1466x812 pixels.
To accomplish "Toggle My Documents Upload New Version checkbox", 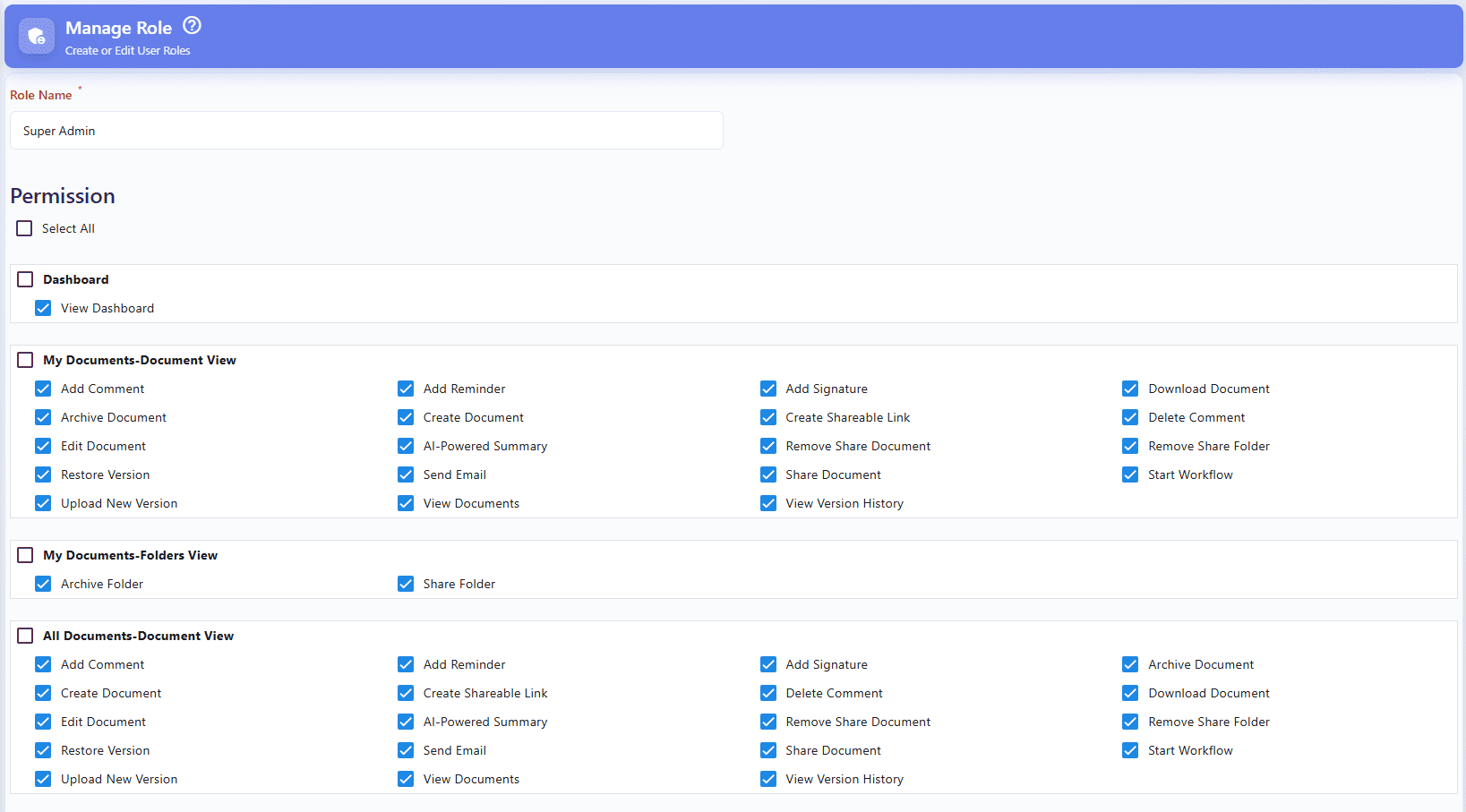I will (x=43, y=503).
